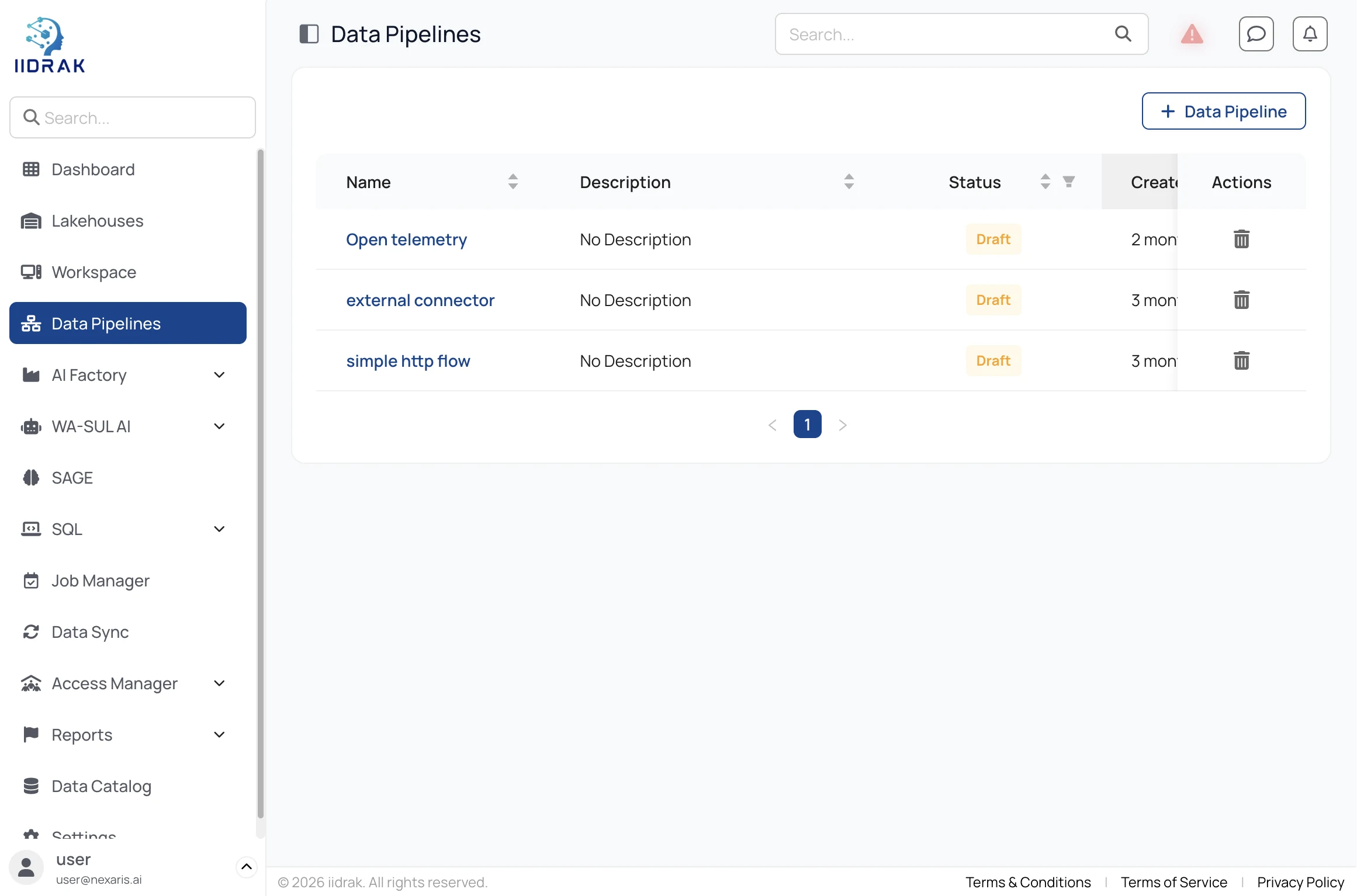Sort by the Status column
1357x896 pixels.
point(1045,182)
